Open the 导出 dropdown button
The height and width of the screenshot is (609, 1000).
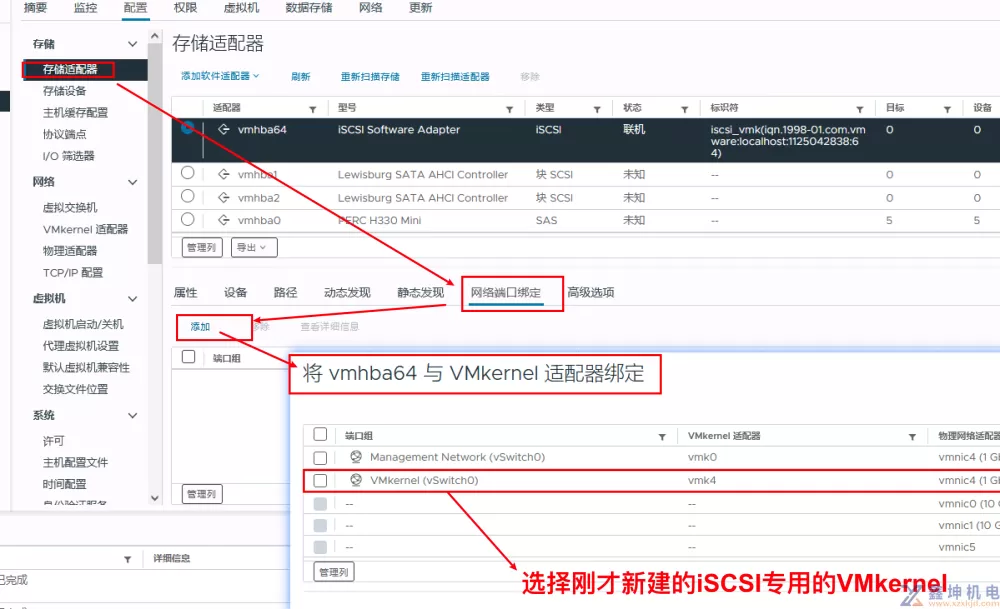point(254,247)
